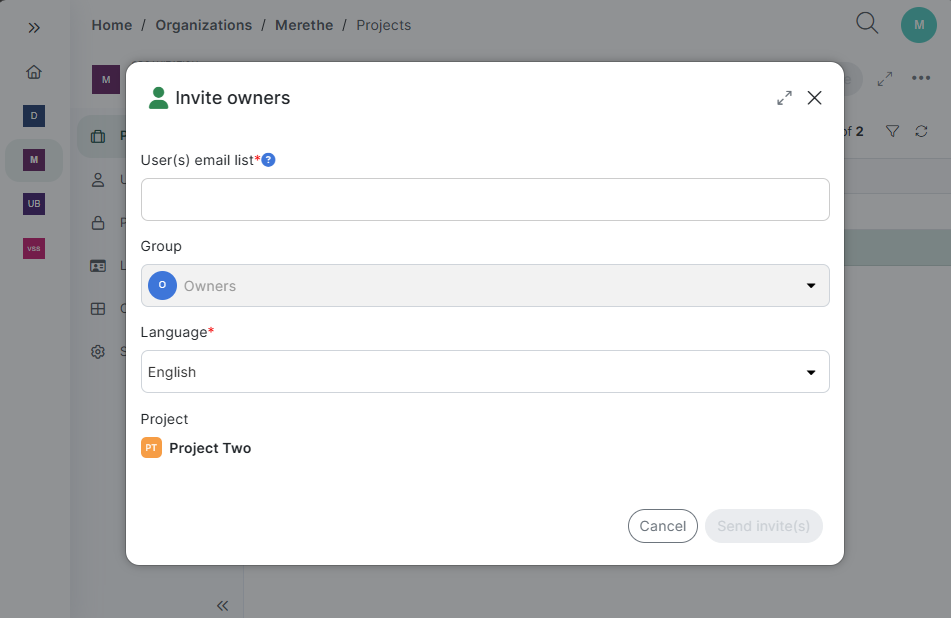Open the table grid icon section
The image size is (951, 618).
click(x=98, y=309)
